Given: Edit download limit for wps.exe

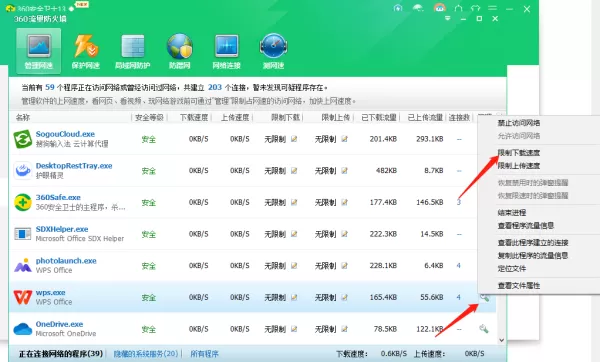Looking at the screenshot, I should point(294,297).
